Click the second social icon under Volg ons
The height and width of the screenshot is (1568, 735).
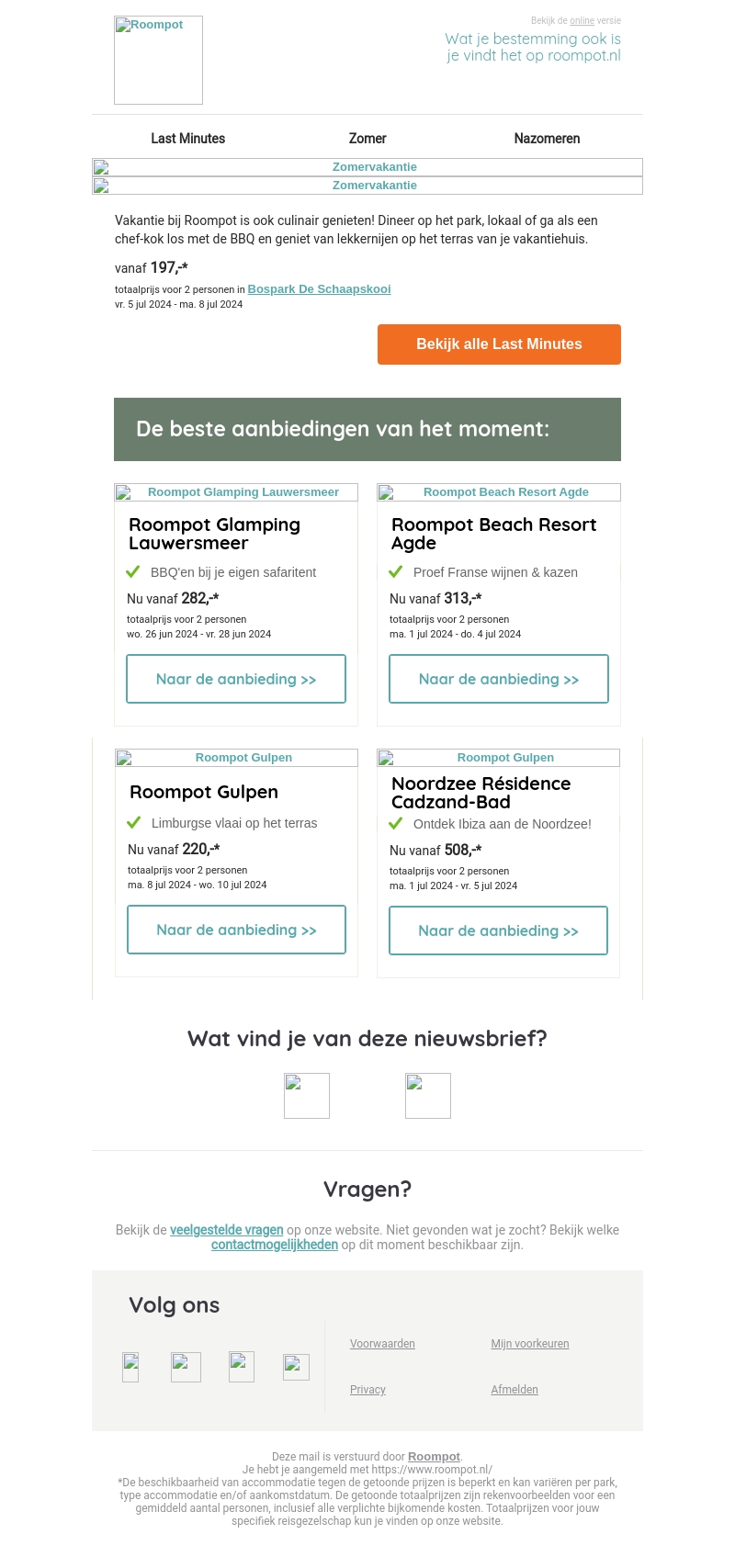186,1367
